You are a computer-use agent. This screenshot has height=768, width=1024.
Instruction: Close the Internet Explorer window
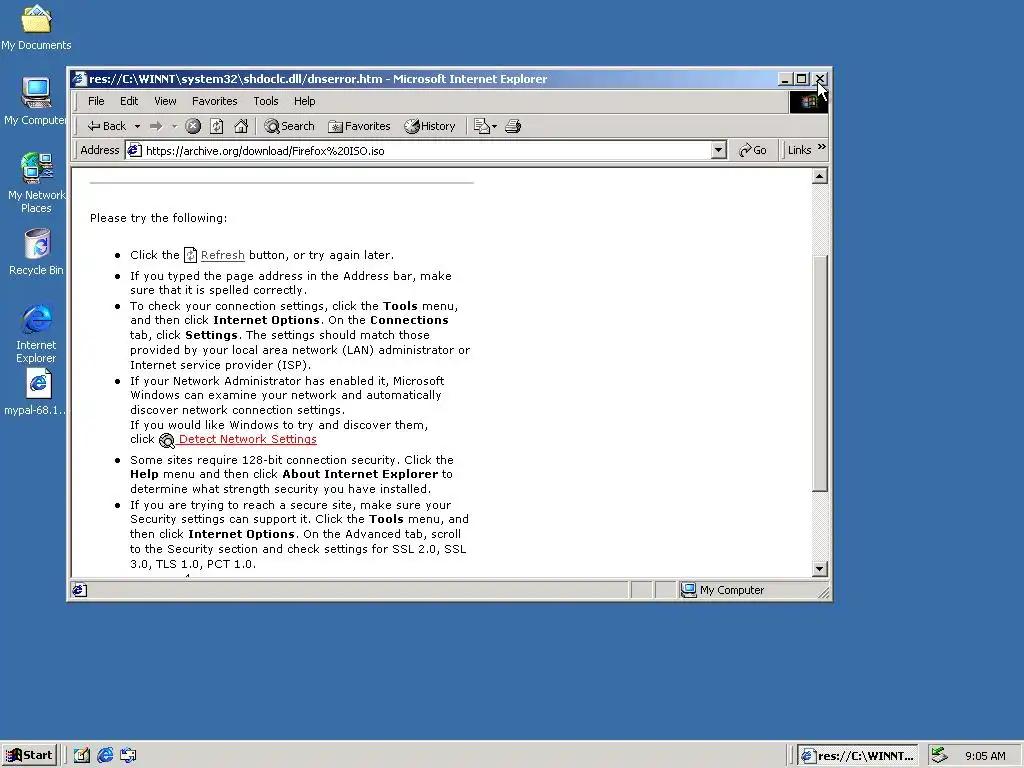[x=820, y=79]
